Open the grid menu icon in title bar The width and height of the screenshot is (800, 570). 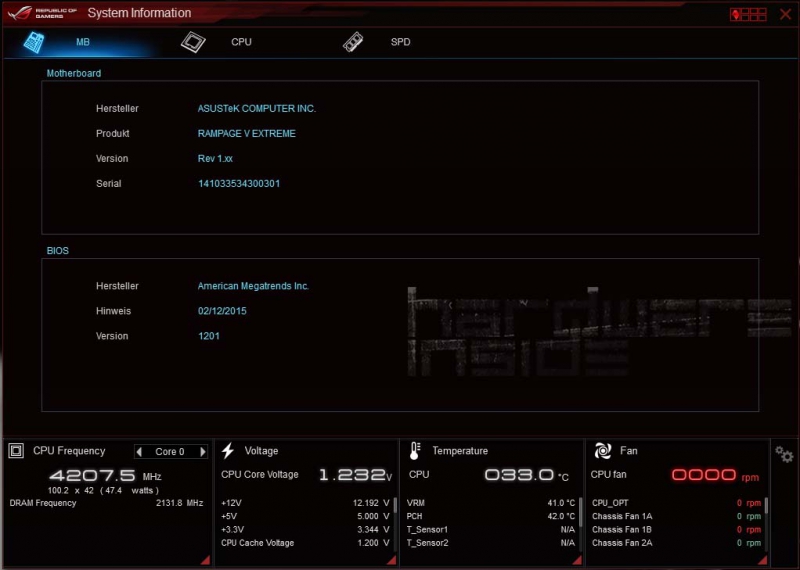coord(753,14)
